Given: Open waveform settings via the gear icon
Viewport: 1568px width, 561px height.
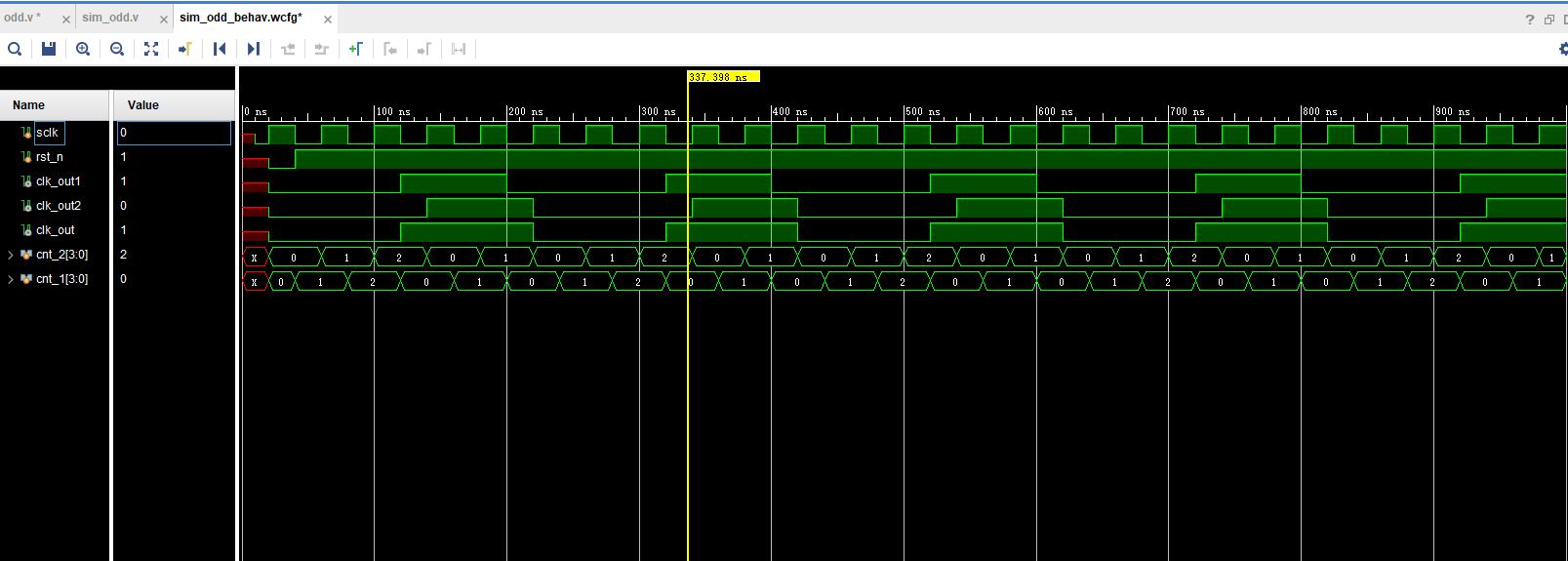Looking at the screenshot, I should coord(1563,49).
